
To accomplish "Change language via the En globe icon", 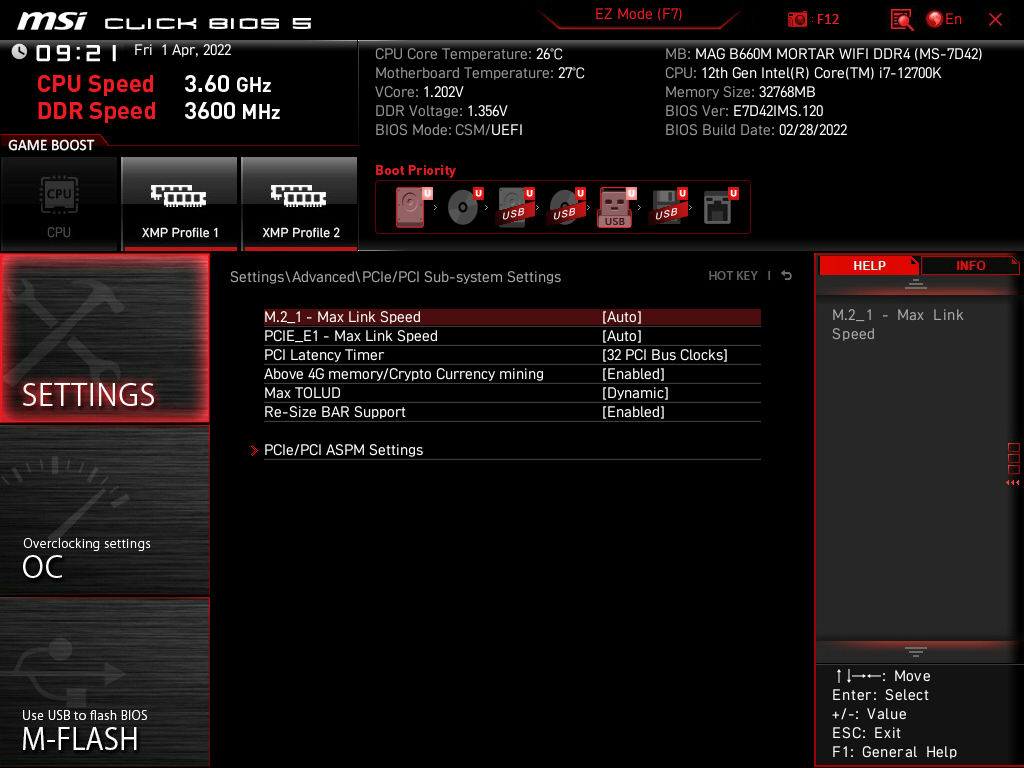I will point(944,20).
